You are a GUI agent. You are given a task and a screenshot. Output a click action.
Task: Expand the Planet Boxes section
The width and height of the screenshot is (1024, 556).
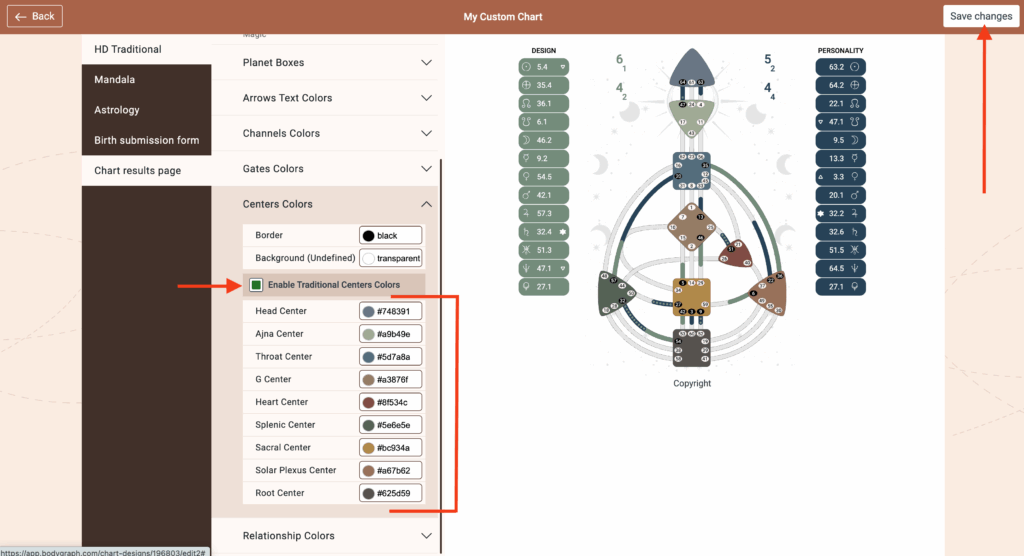[337, 63]
